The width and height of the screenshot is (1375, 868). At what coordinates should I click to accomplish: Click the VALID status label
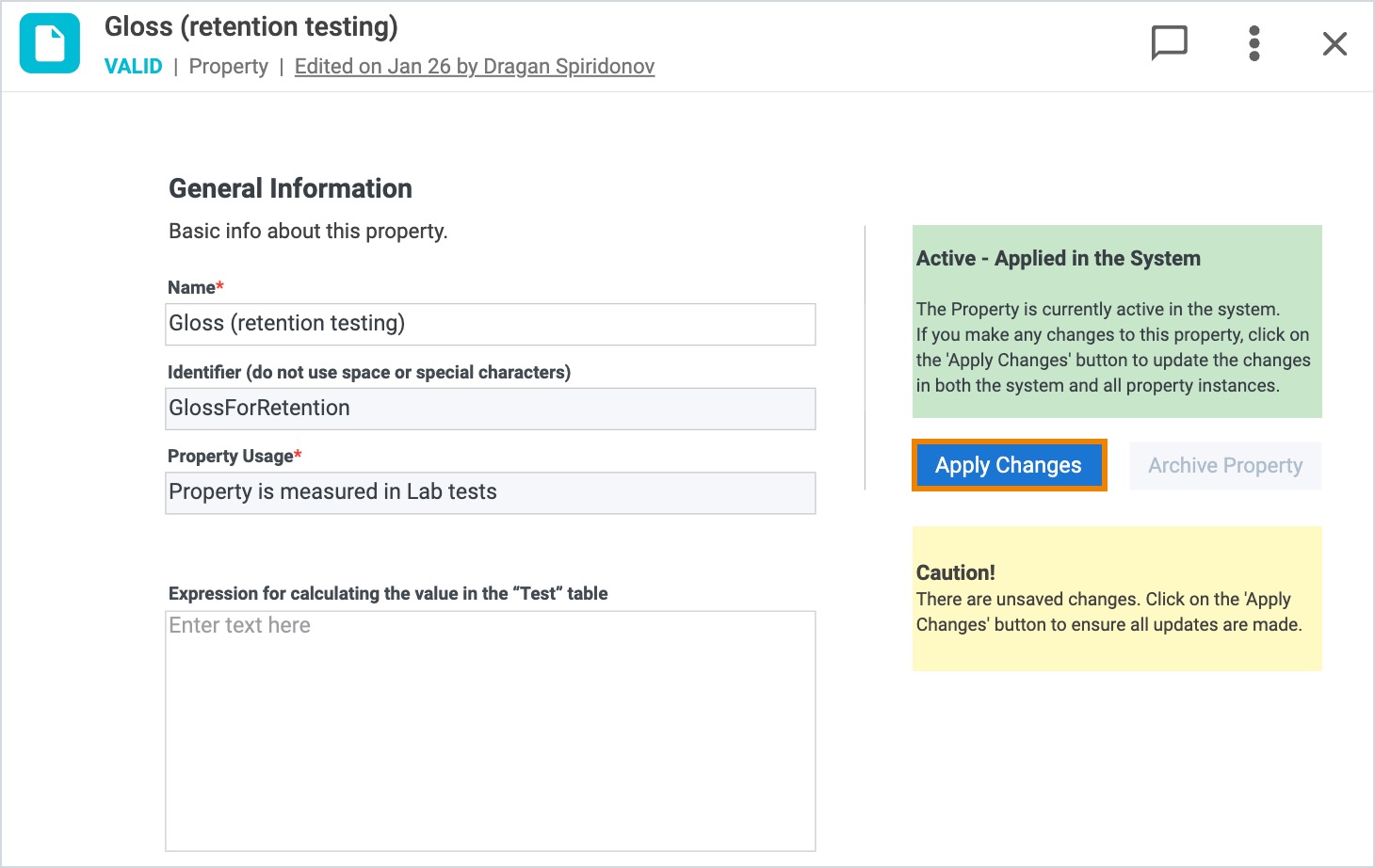pyautogui.click(x=134, y=66)
